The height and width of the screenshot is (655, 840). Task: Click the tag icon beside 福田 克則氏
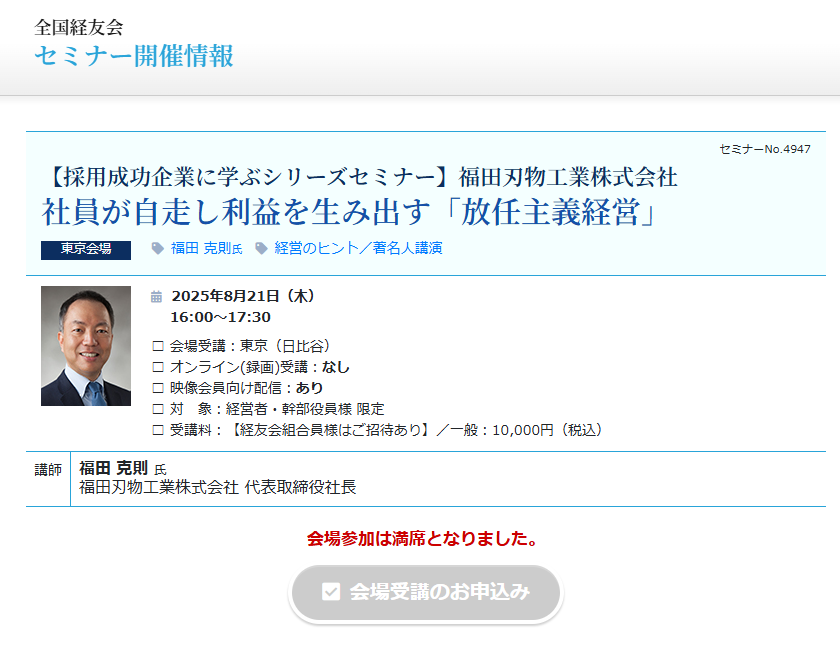158,249
